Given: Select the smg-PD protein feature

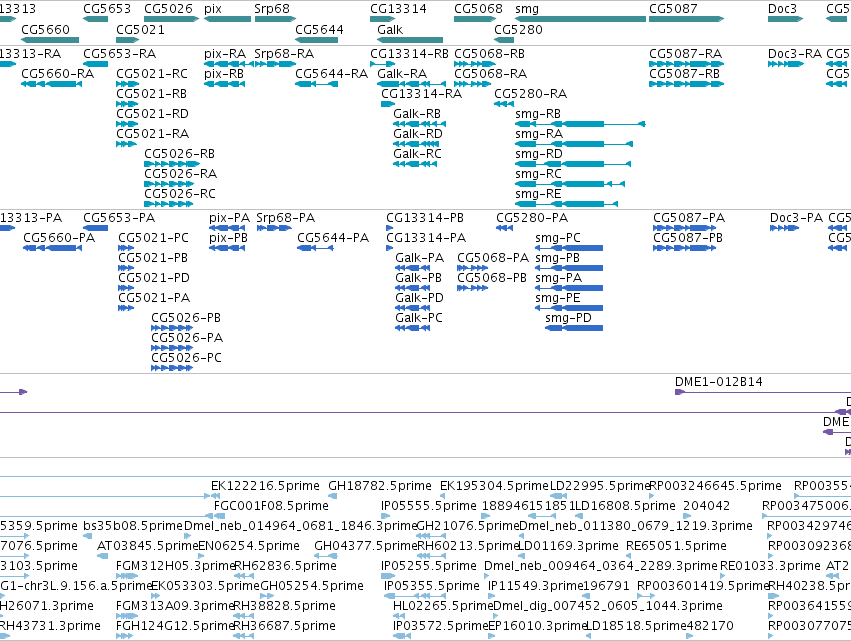Looking at the screenshot, I should click(574, 328).
